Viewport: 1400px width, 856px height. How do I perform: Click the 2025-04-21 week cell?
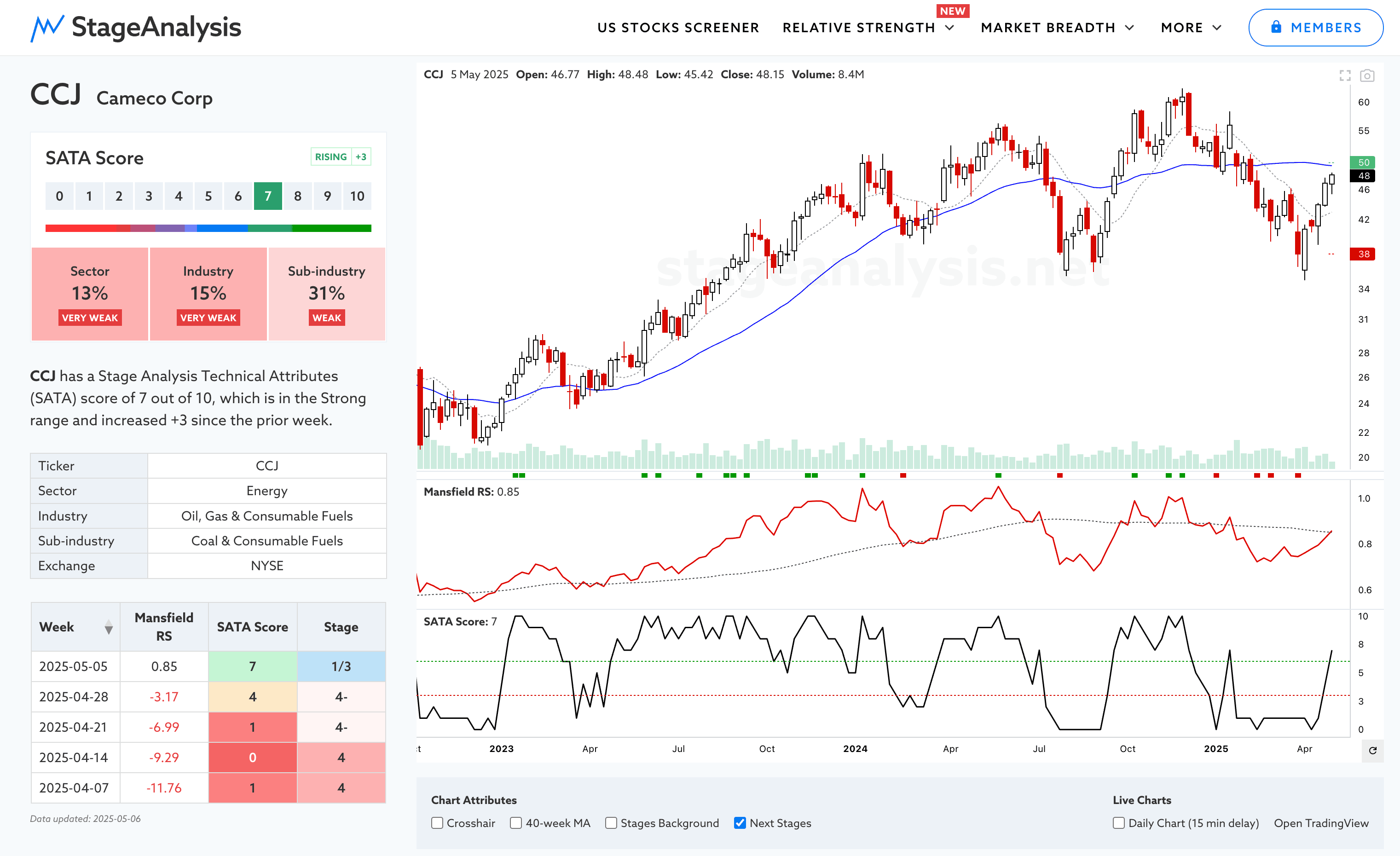75,727
